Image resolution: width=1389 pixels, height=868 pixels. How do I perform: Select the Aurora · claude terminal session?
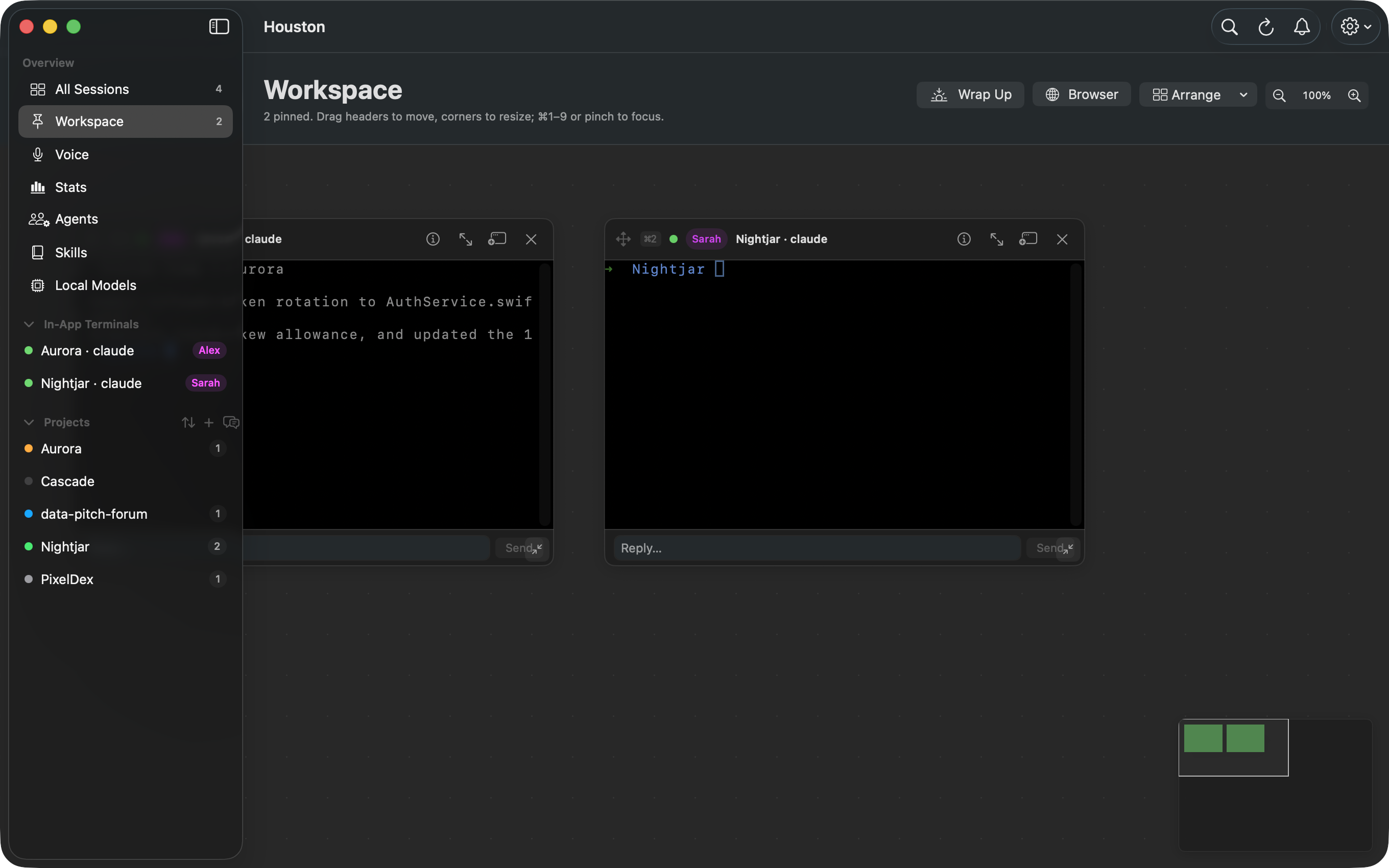click(x=125, y=350)
